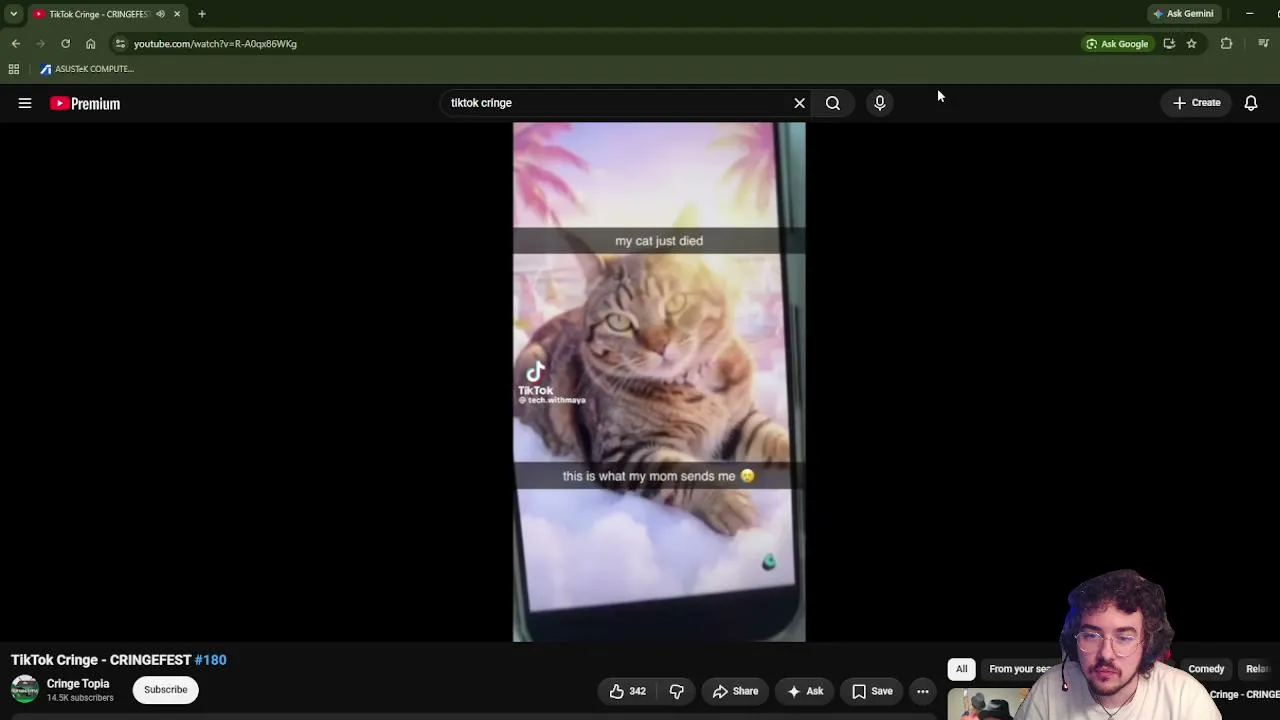1280x720 pixels.
Task: Subscribe to Cringe Topia
Action: pos(166,690)
